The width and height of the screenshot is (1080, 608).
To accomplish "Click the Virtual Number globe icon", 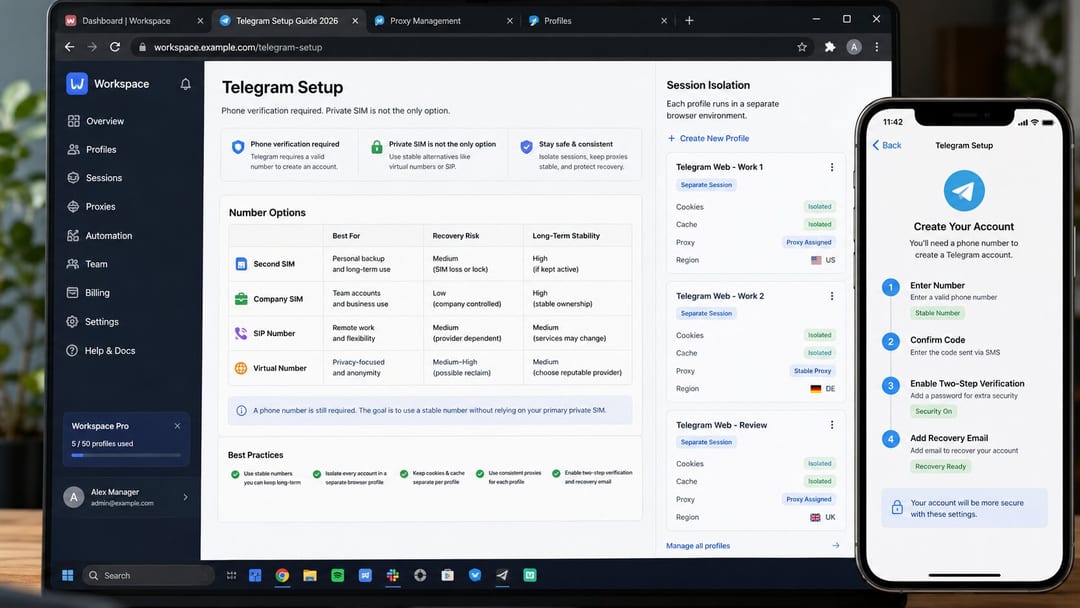I will click(241, 368).
